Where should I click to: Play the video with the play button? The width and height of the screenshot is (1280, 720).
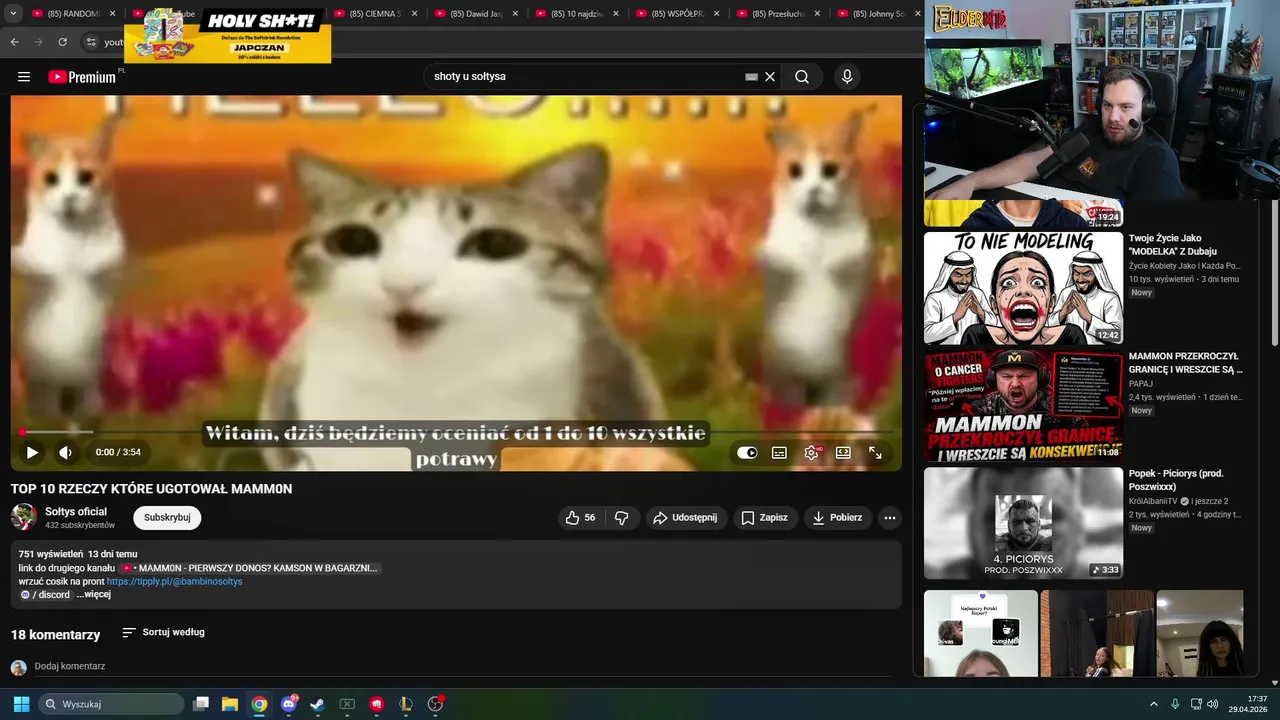click(x=32, y=452)
